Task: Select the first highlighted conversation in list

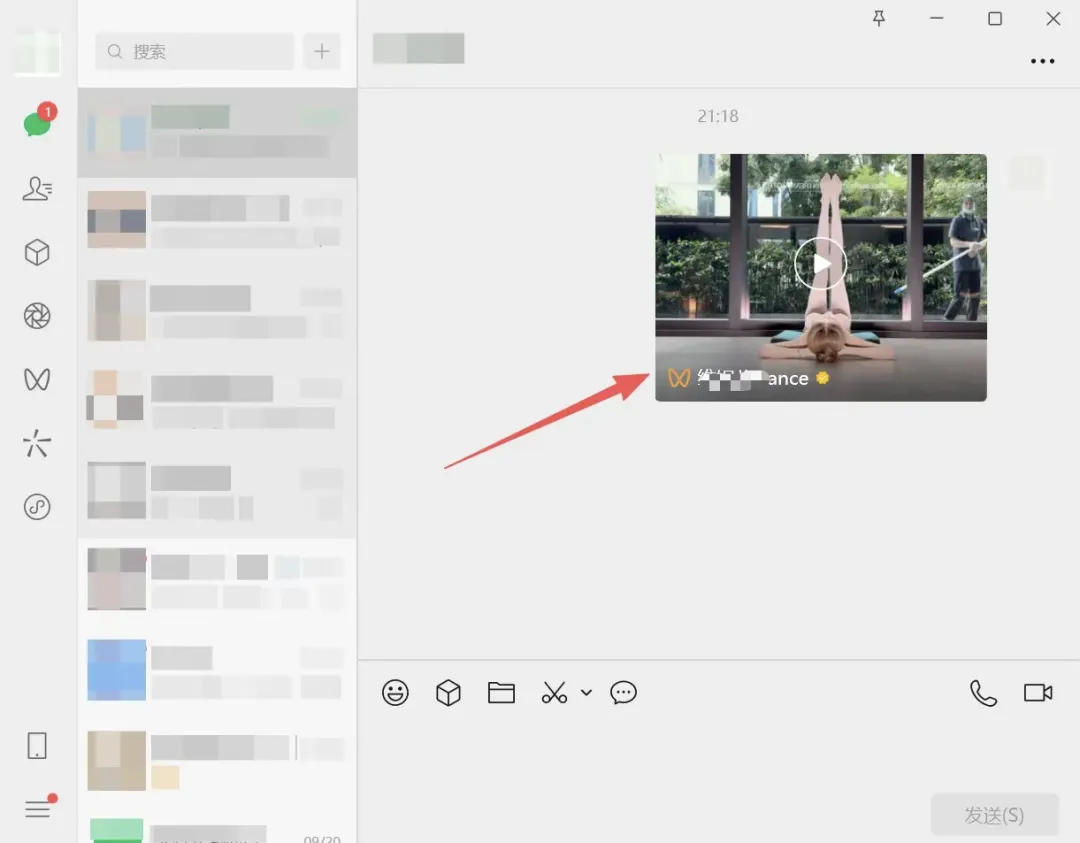Action: [x=217, y=133]
